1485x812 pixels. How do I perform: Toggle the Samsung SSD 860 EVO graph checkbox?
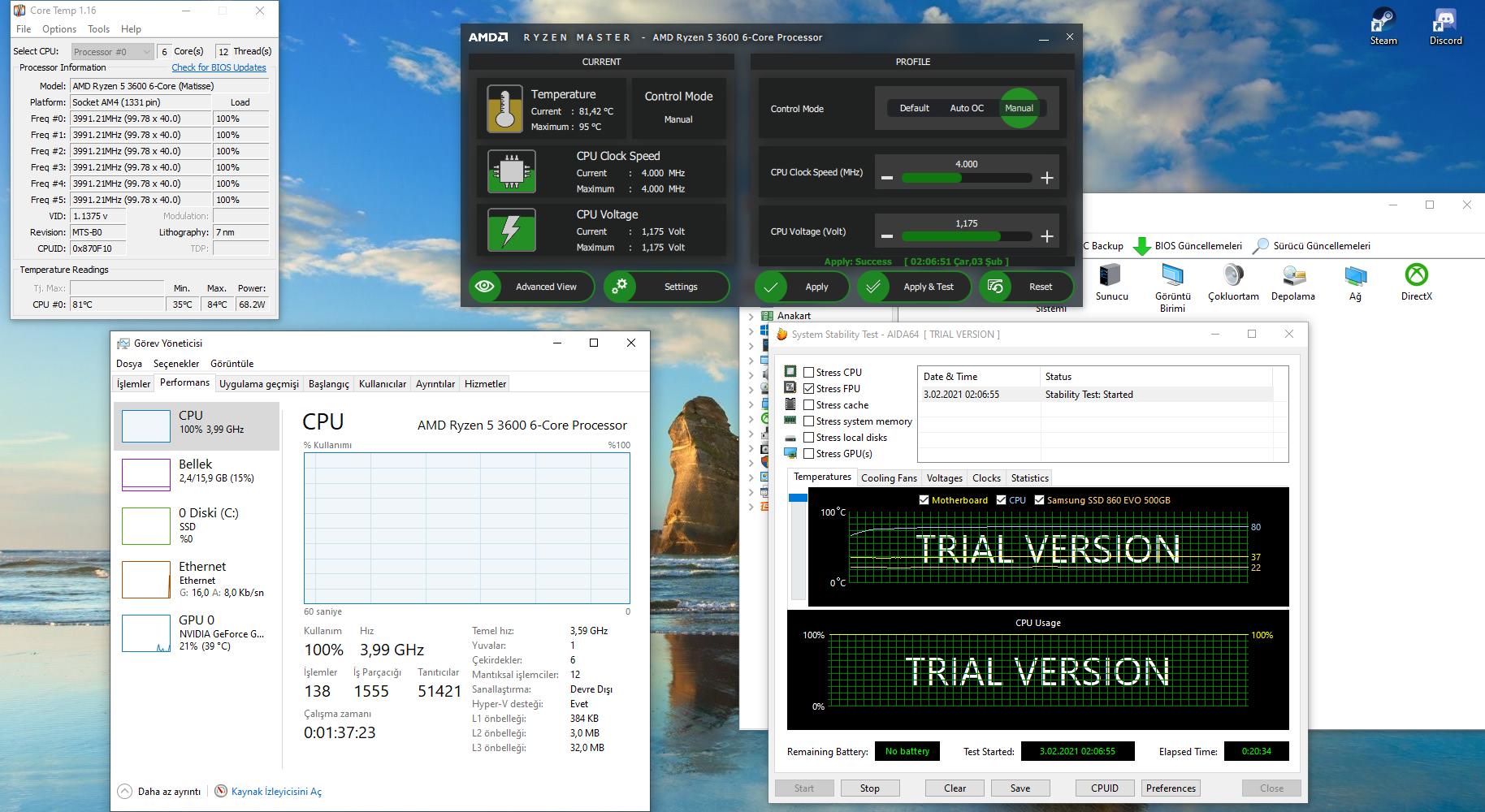point(1039,500)
